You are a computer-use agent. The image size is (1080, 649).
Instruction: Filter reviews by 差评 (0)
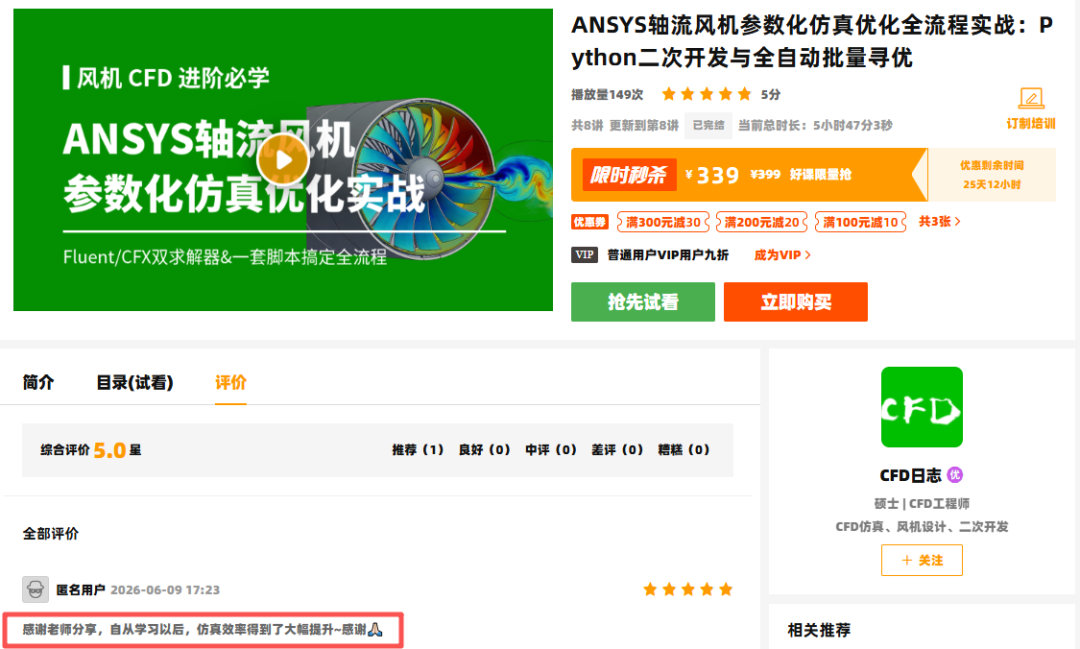coord(617,450)
